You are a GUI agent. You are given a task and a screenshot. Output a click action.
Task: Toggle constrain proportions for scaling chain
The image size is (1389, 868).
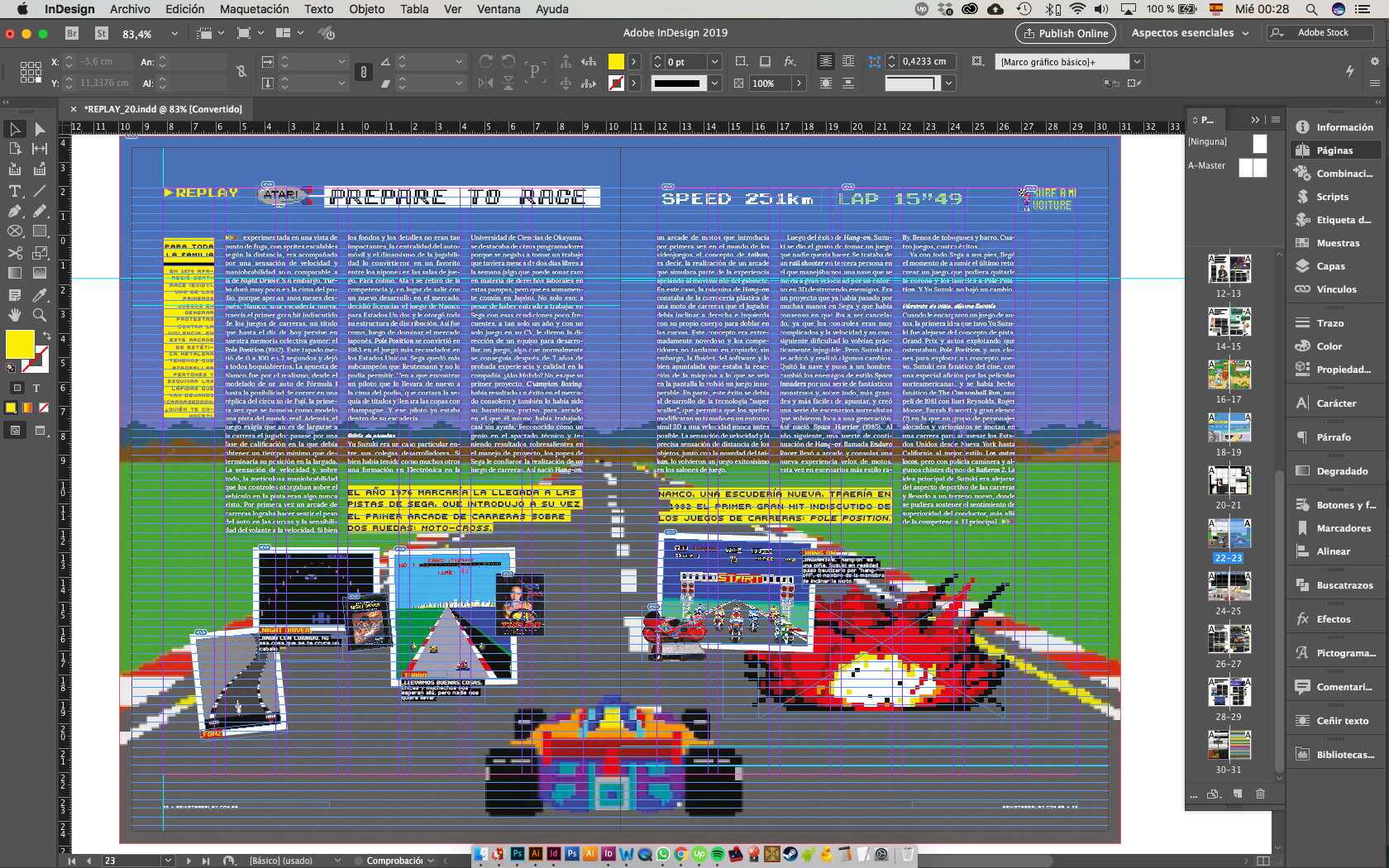pos(364,72)
